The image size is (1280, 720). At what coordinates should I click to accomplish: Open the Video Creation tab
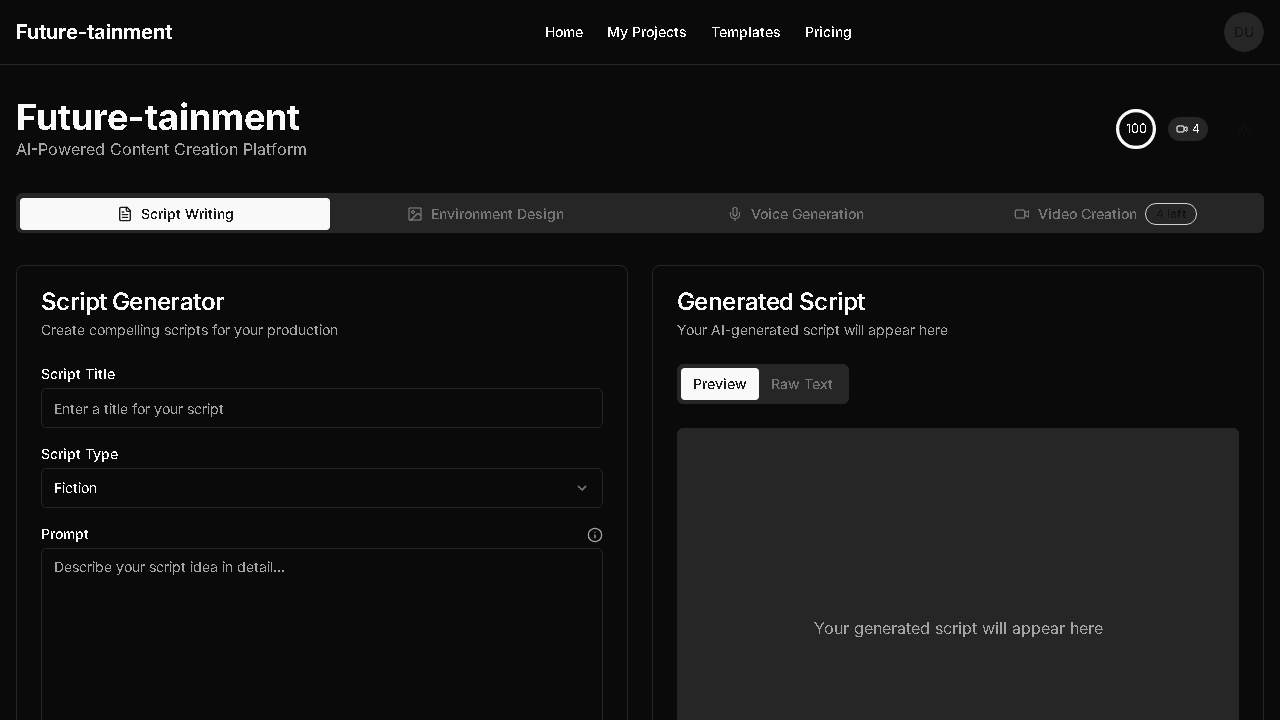1105,214
